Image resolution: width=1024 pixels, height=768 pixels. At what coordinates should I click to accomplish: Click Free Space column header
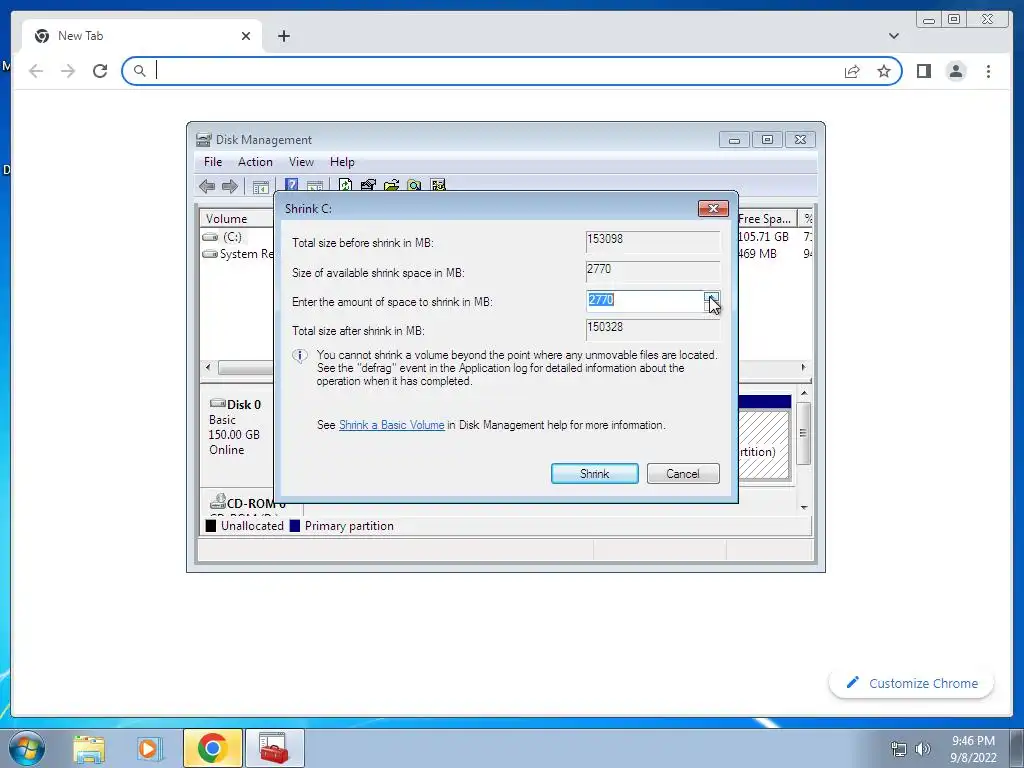pos(767,219)
